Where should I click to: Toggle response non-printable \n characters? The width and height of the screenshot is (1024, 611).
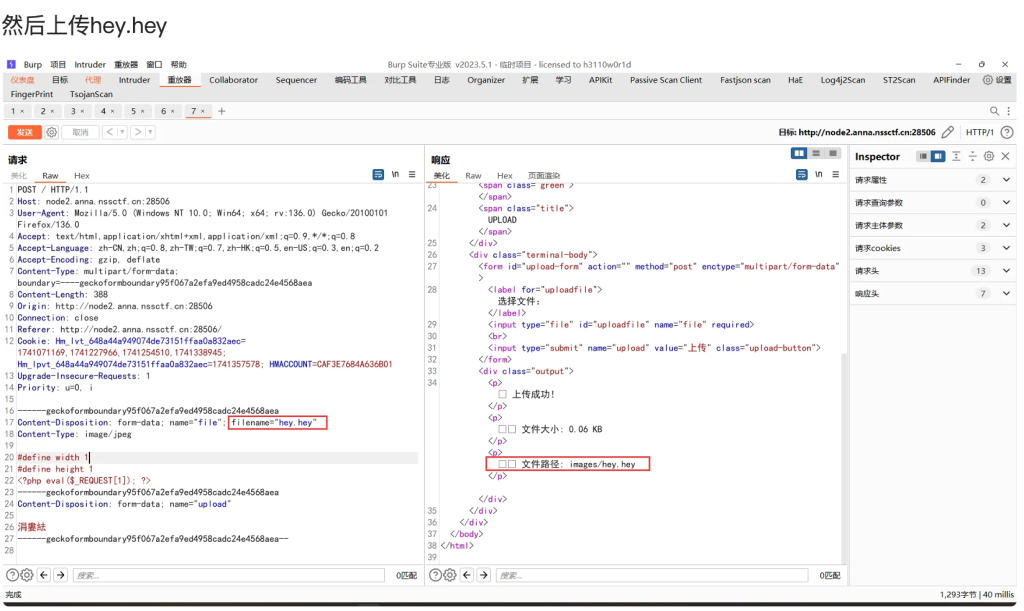pos(818,174)
